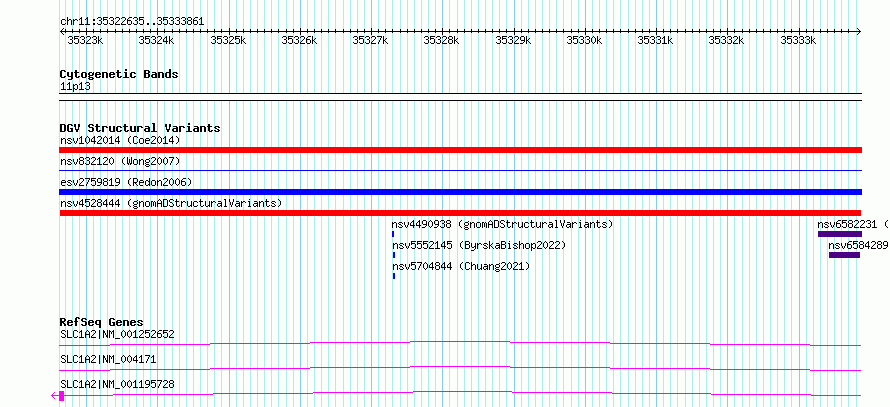Click the 35323k ruler tick label

point(85,40)
